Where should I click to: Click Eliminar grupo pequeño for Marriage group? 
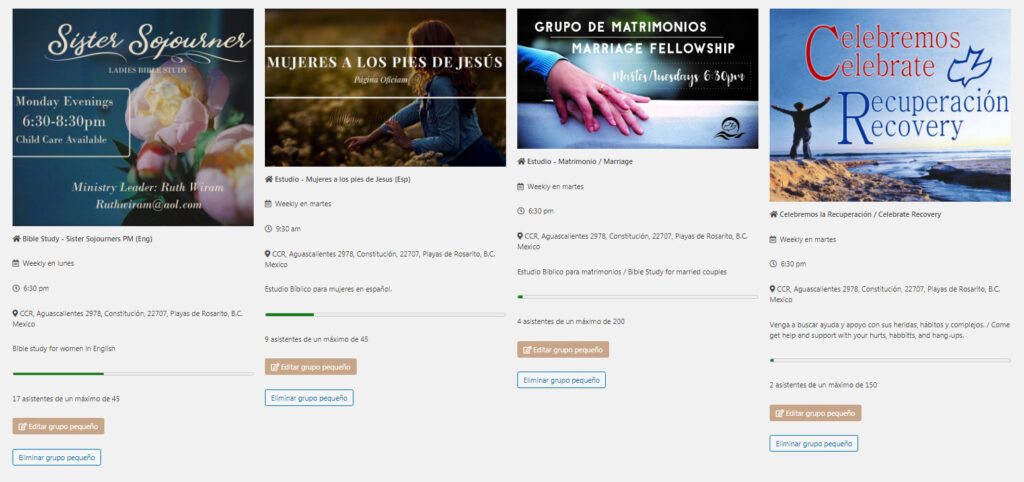point(562,380)
